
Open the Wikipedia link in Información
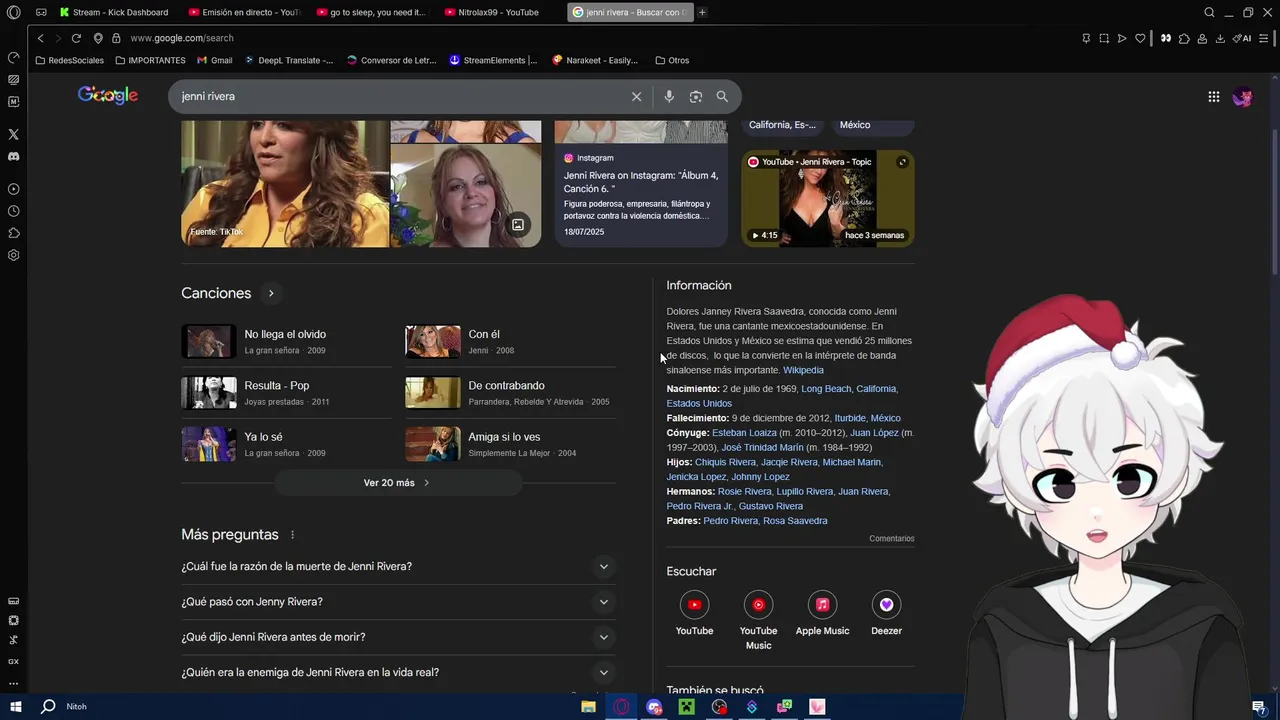pyautogui.click(x=803, y=370)
